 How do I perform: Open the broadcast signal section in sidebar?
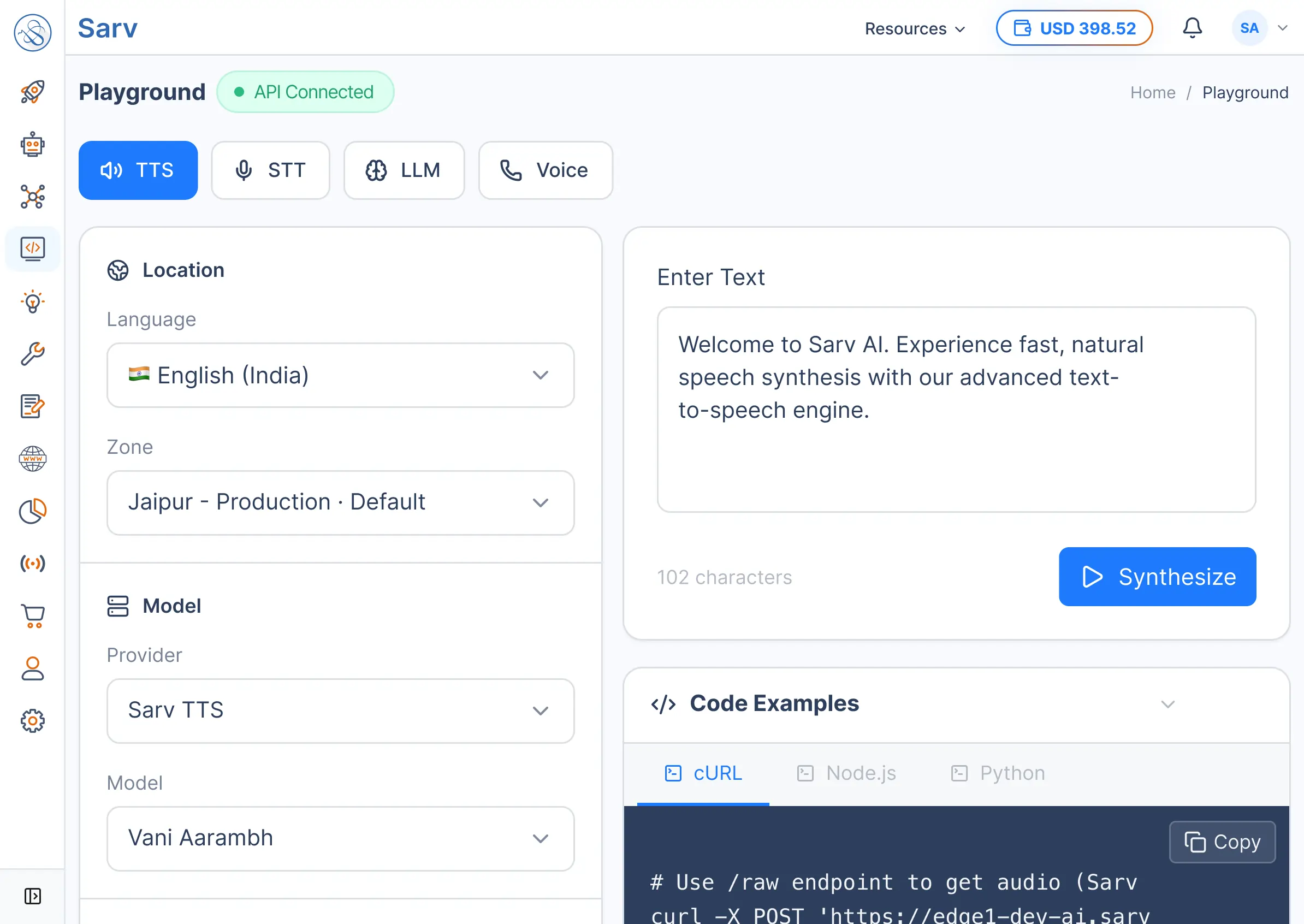[32, 564]
